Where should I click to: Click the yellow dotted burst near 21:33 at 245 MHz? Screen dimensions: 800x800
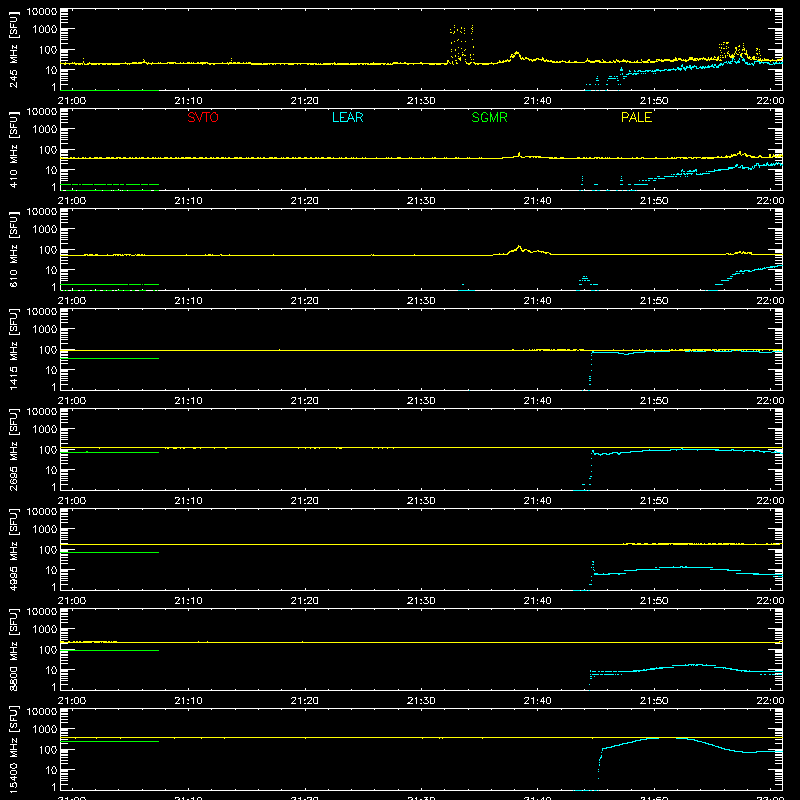tap(462, 43)
